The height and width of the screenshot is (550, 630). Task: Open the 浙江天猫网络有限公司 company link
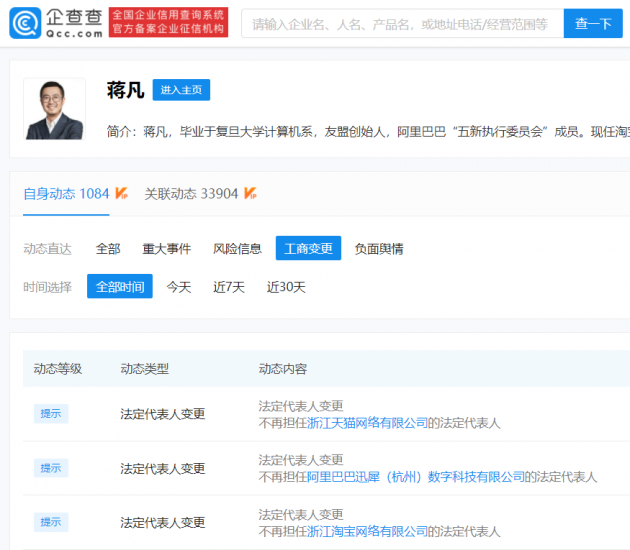pyautogui.click(x=367, y=423)
